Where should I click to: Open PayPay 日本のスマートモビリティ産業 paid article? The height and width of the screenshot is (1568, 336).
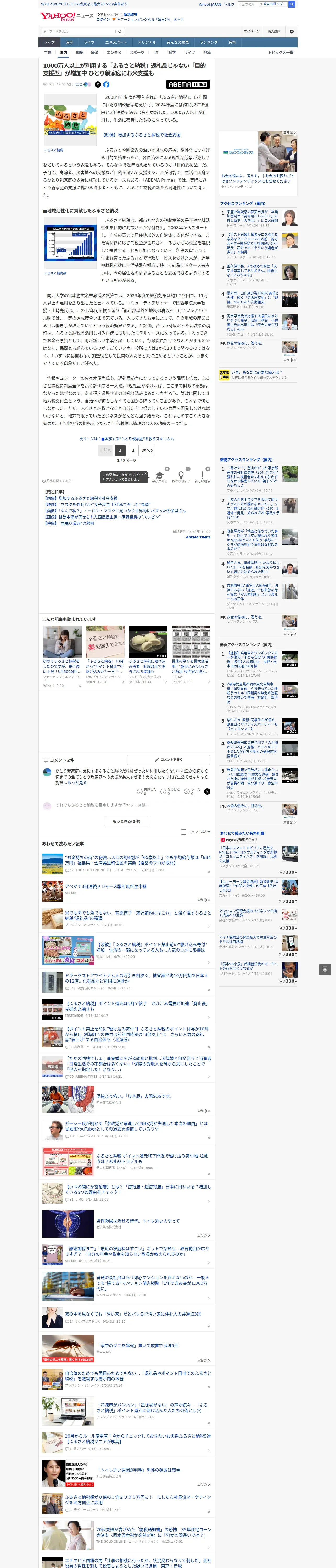[248, 854]
